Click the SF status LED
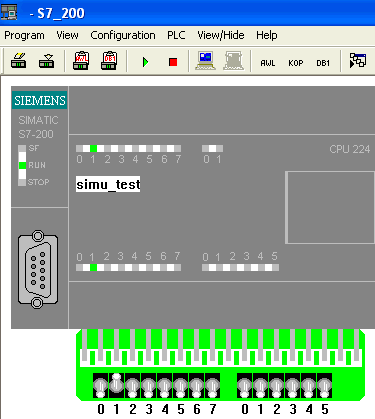The height and width of the screenshot is (419, 375). point(22,148)
